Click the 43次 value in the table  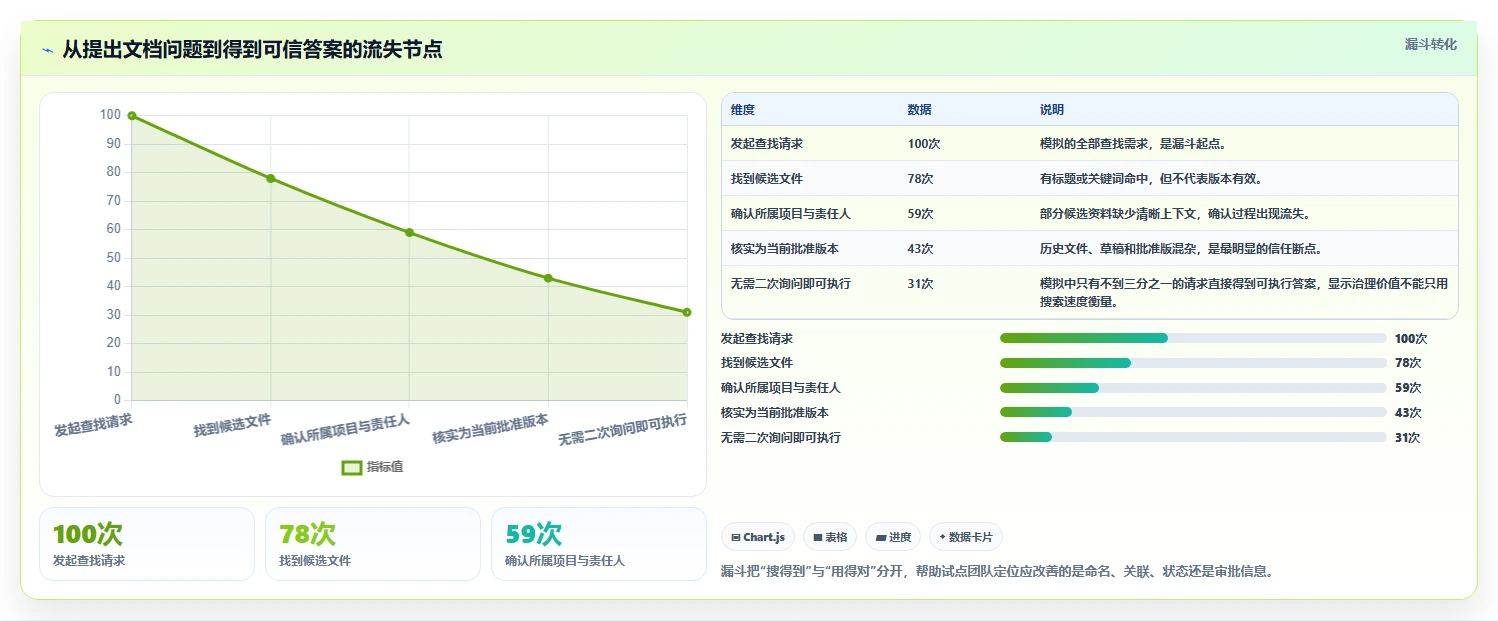(x=920, y=249)
